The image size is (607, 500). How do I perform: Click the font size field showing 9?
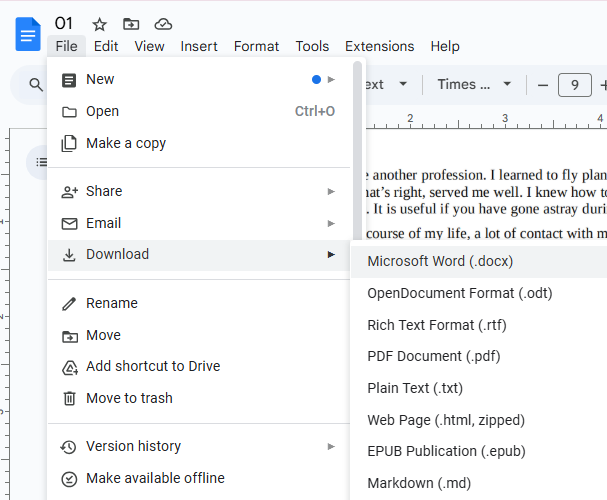pyautogui.click(x=574, y=85)
